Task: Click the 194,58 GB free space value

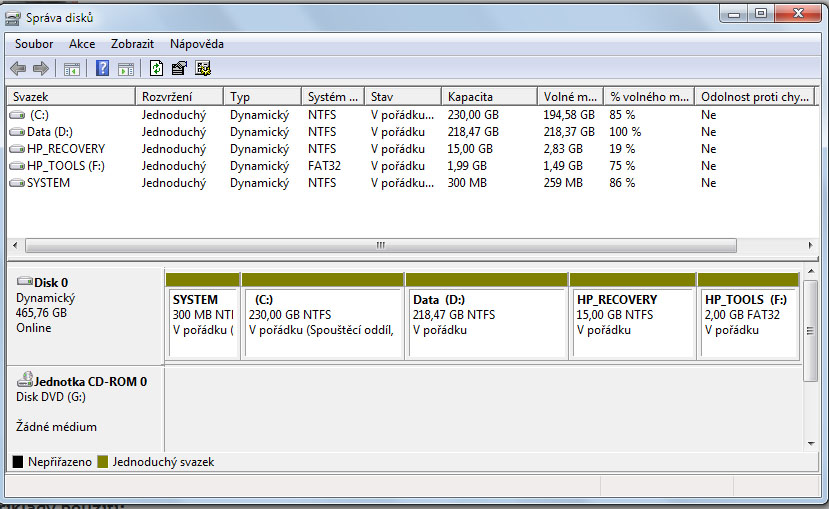Action: point(569,115)
